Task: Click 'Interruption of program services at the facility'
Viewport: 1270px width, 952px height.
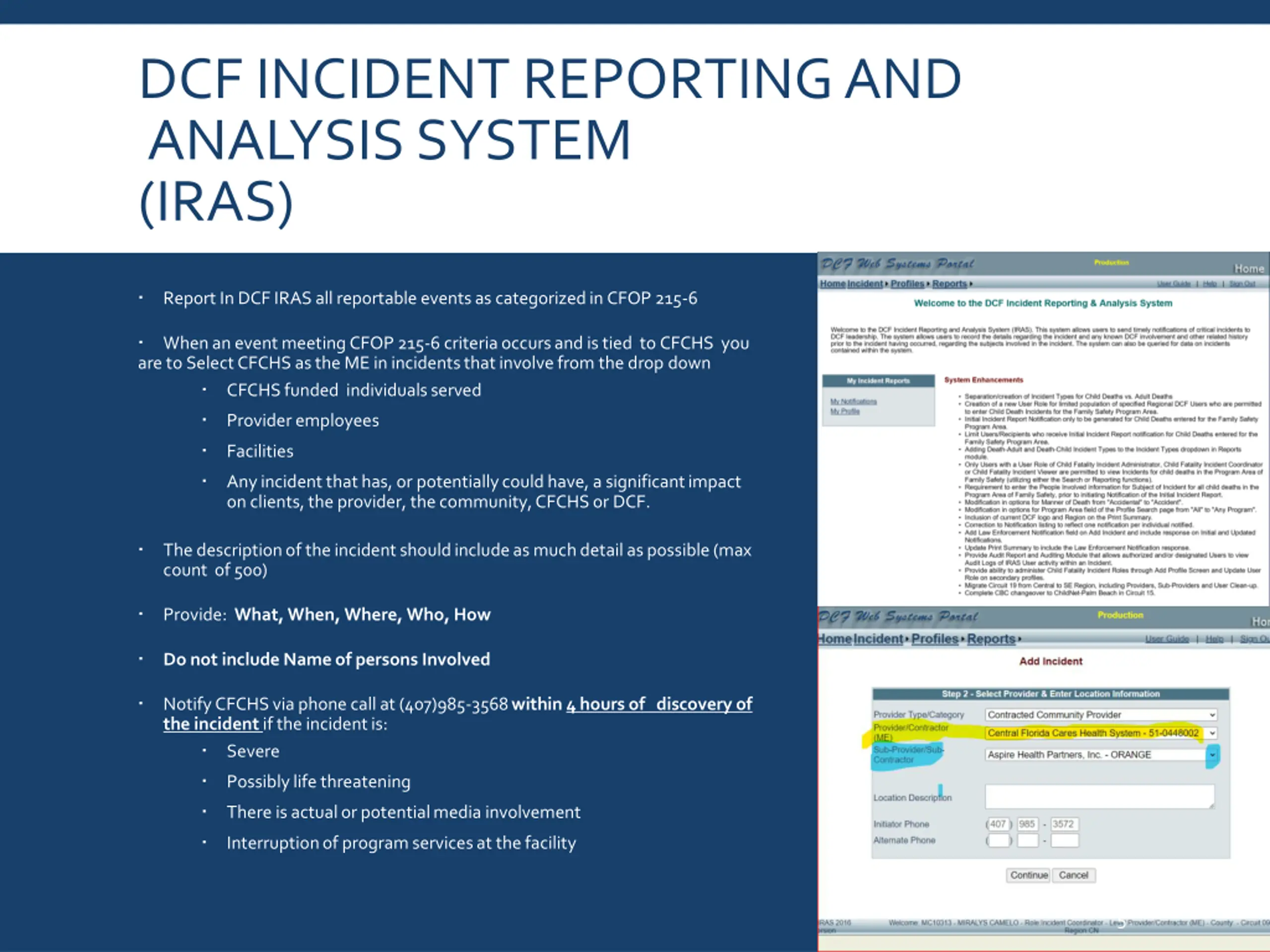Action: pos(401,842)
